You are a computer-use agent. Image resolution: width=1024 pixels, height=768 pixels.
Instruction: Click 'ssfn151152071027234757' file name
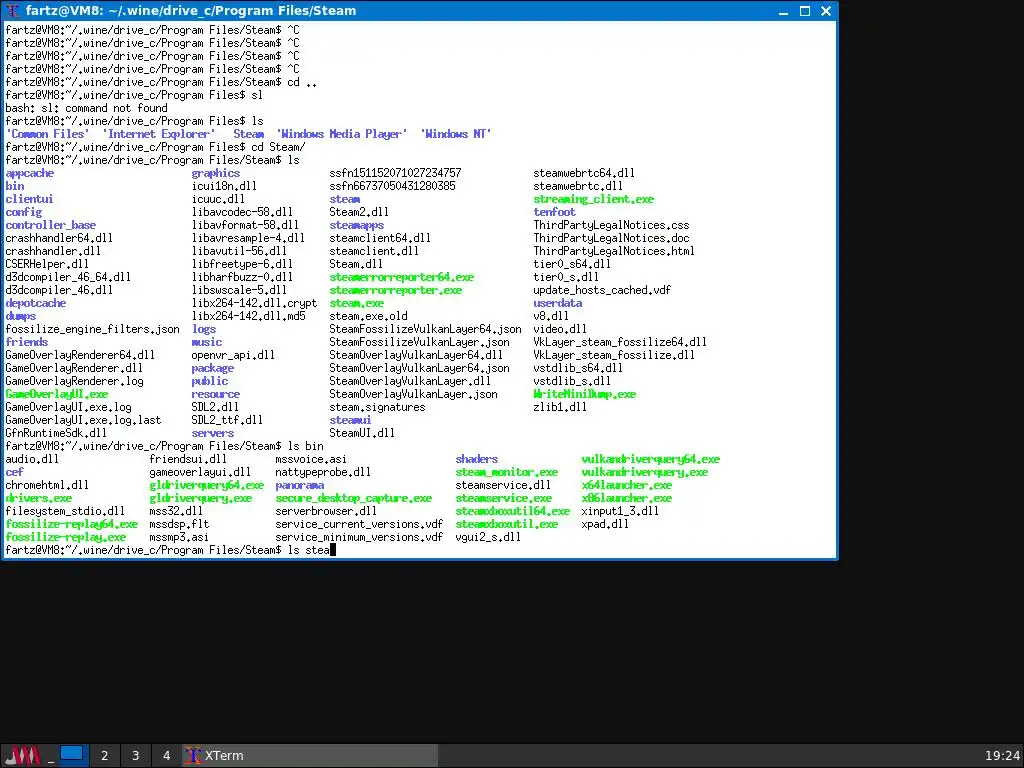coord(395,173)
